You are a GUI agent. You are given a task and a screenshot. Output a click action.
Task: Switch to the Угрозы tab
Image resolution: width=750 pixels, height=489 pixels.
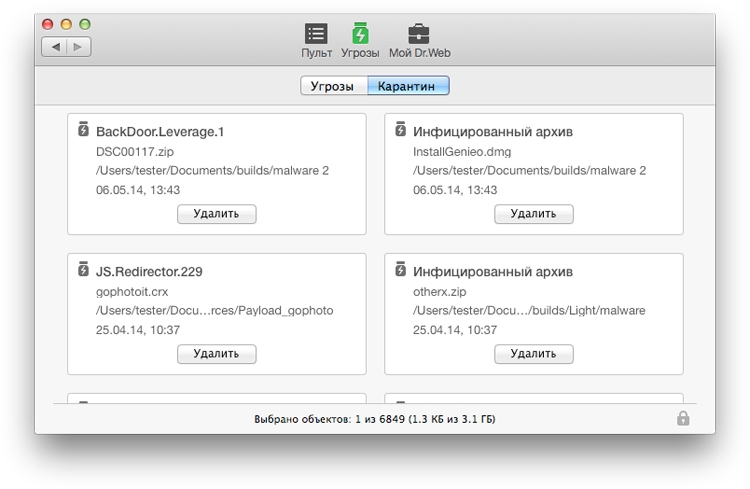click(334, 87)
